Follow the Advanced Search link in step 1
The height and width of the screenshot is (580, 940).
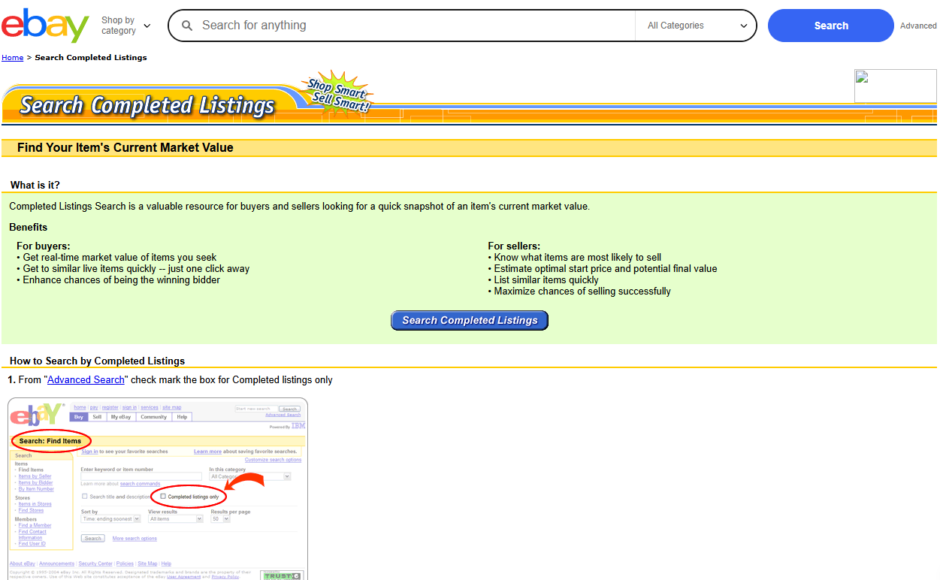click(x=86, y=380)
